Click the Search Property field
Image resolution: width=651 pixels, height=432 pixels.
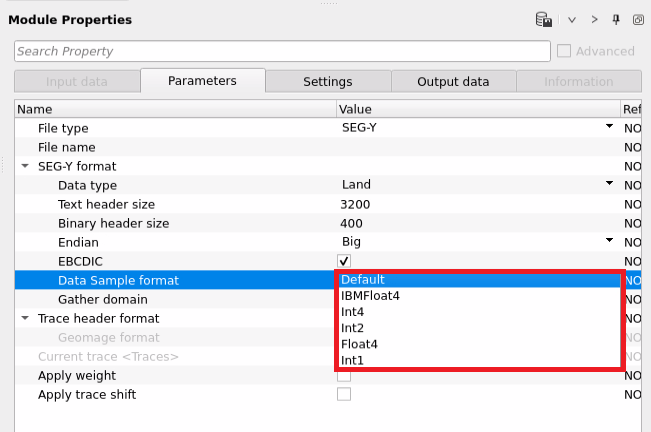[x=282, y=51]
